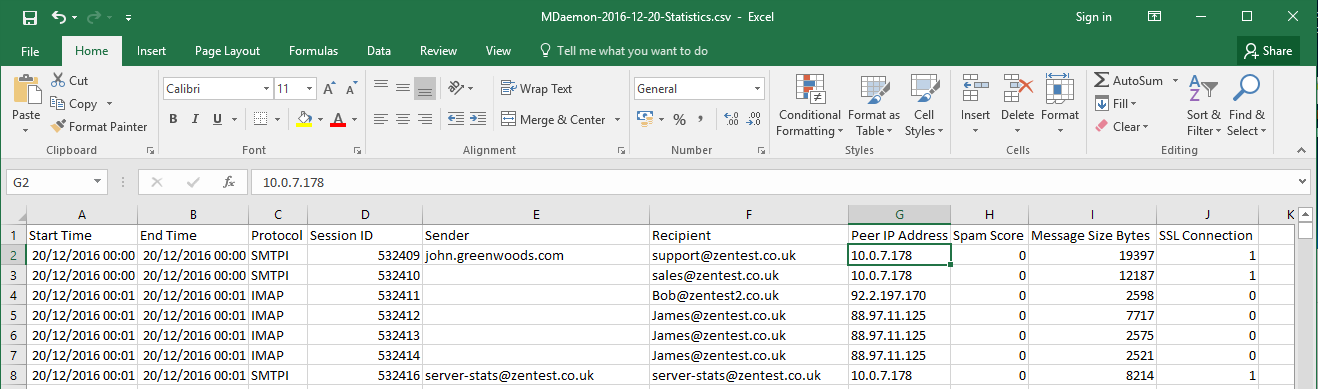1318x389 pixels.
Task: Toggle Bottom Align
Action: pyautogui.click(x=425, y=88)
